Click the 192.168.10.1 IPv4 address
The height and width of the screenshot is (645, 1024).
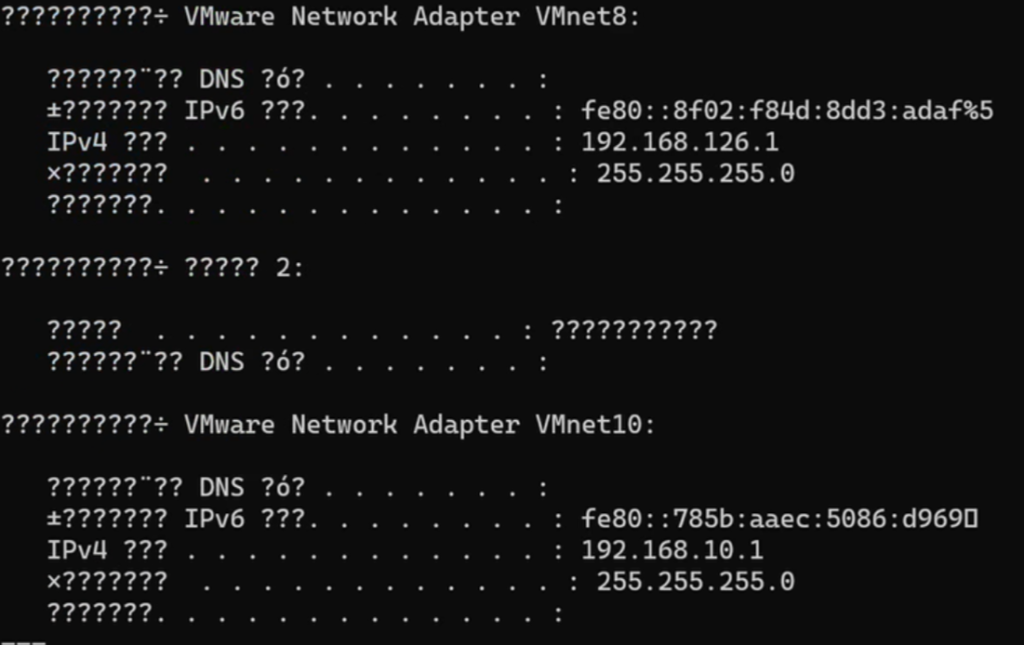[x=672, y=550]
